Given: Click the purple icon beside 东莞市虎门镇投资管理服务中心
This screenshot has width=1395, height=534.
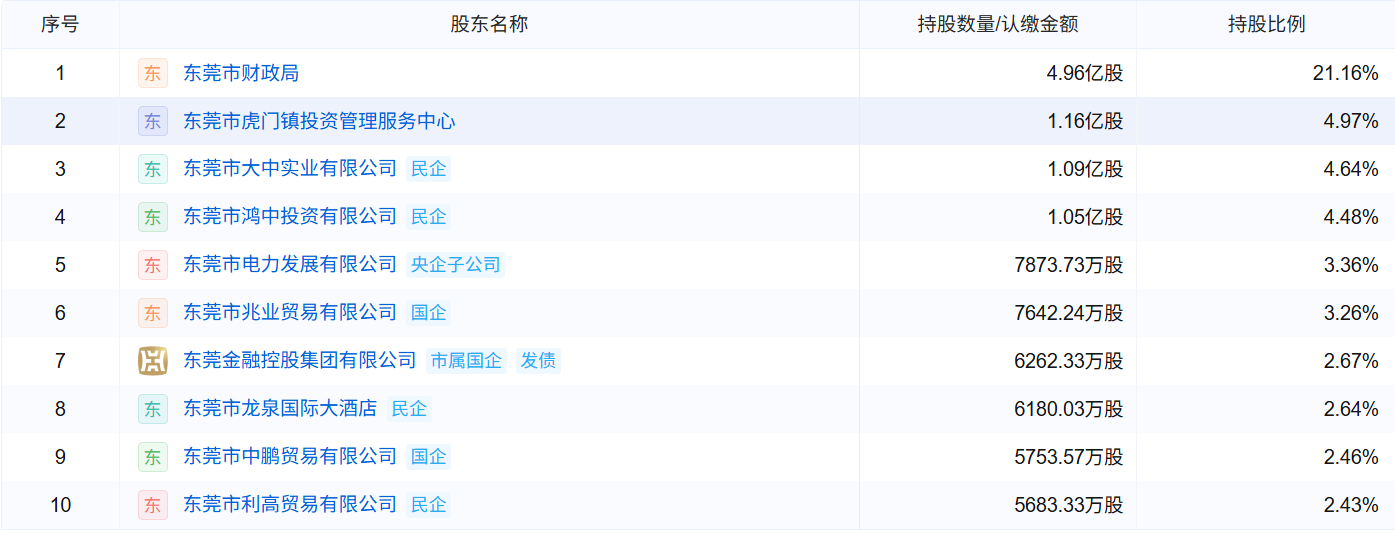Looking at the screenshot, I should pyautogui.click(x=153, y=121).
